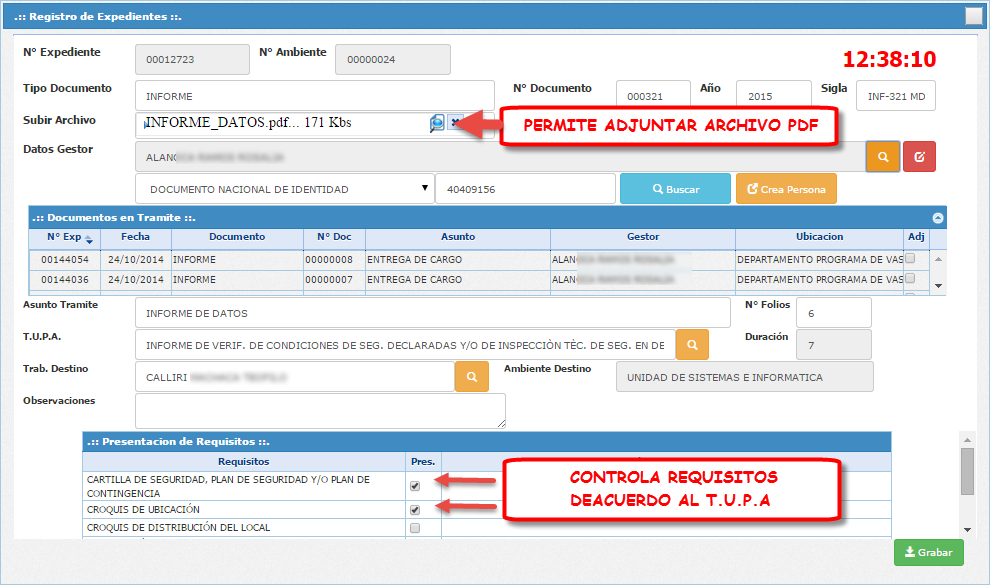990x585 pixels.
Task: Open T.U.P.A. lookup with its search icon
Action: coord(694,346)
